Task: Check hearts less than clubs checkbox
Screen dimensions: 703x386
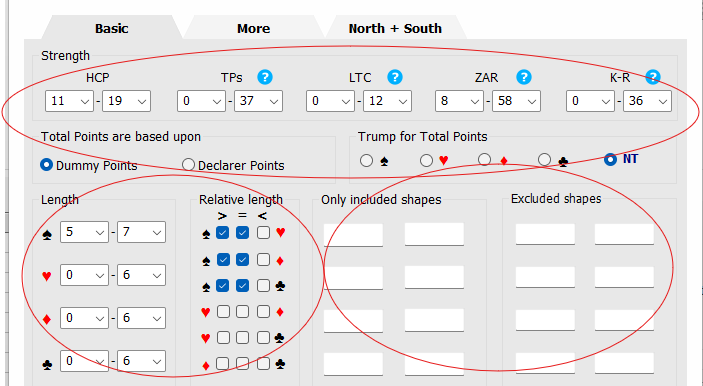Action: (x=263, y=338)
